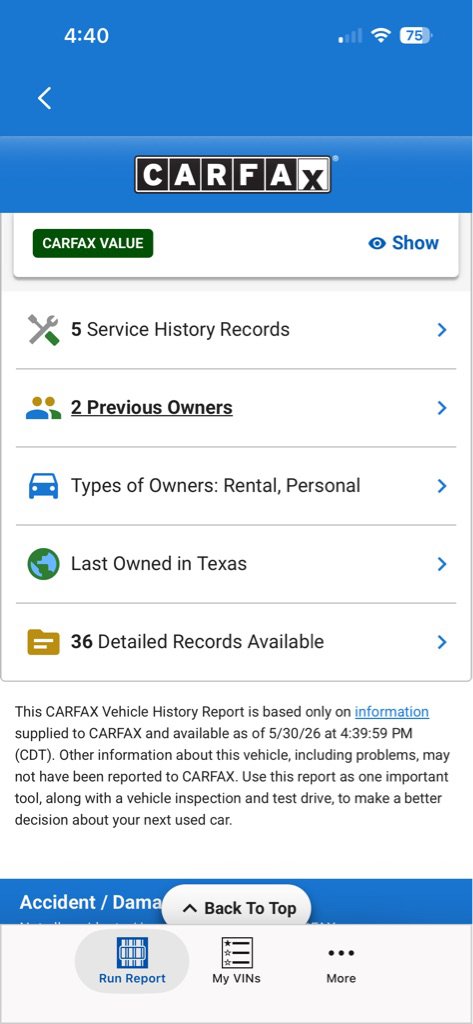473x1024 pixels.
Task: Tap the people icon for previous owners
Action: point(44,408)
